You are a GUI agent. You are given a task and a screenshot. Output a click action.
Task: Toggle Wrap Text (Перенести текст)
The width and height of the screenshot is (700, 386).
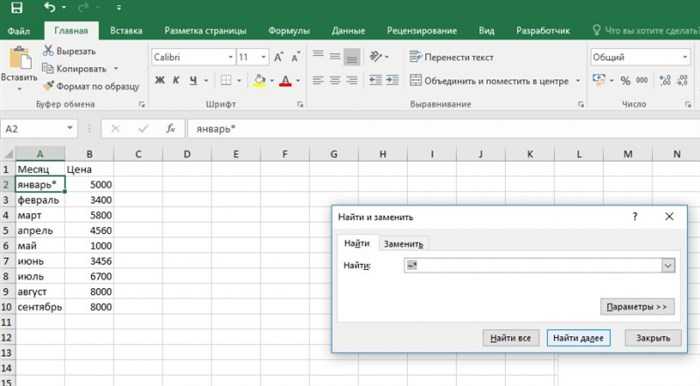[451, 57]
